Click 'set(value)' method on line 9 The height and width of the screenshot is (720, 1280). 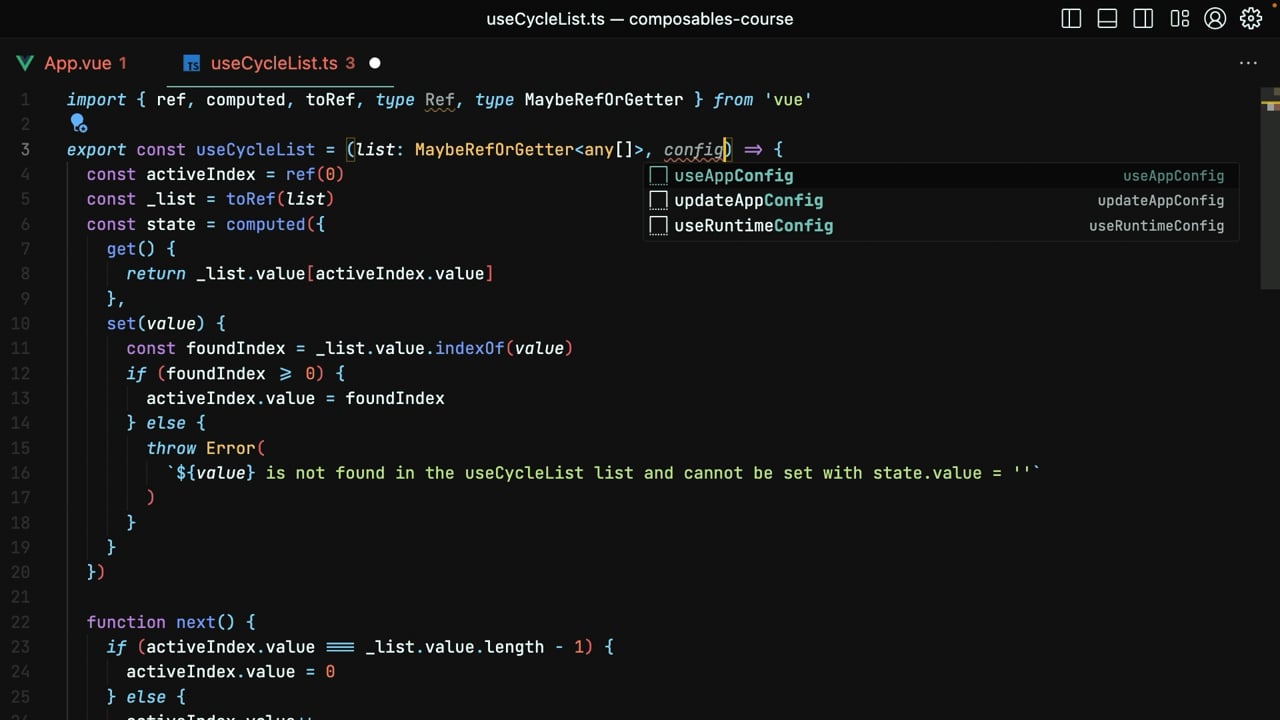point(156,324)
